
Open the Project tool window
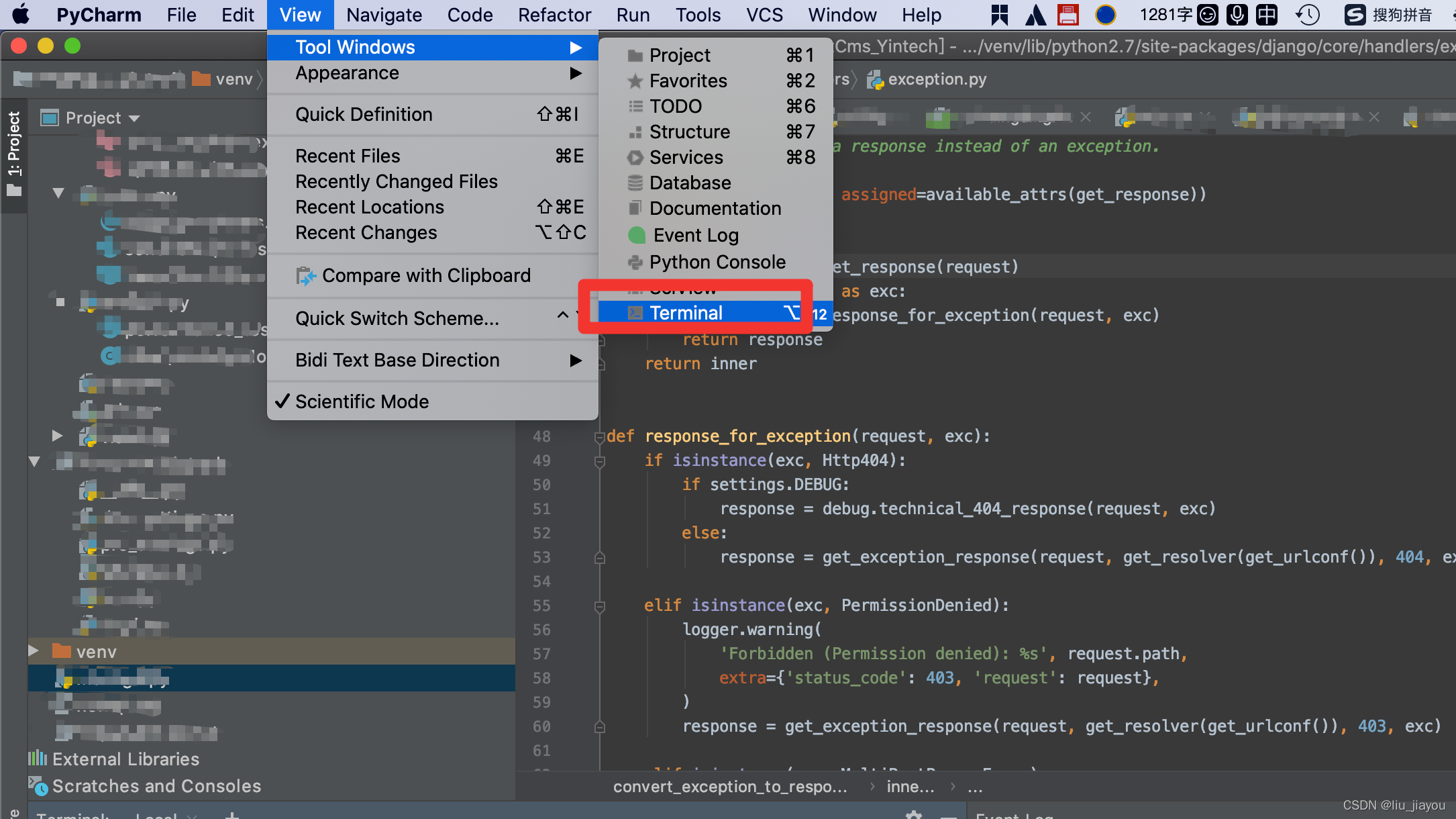click(x=680, y=55)
